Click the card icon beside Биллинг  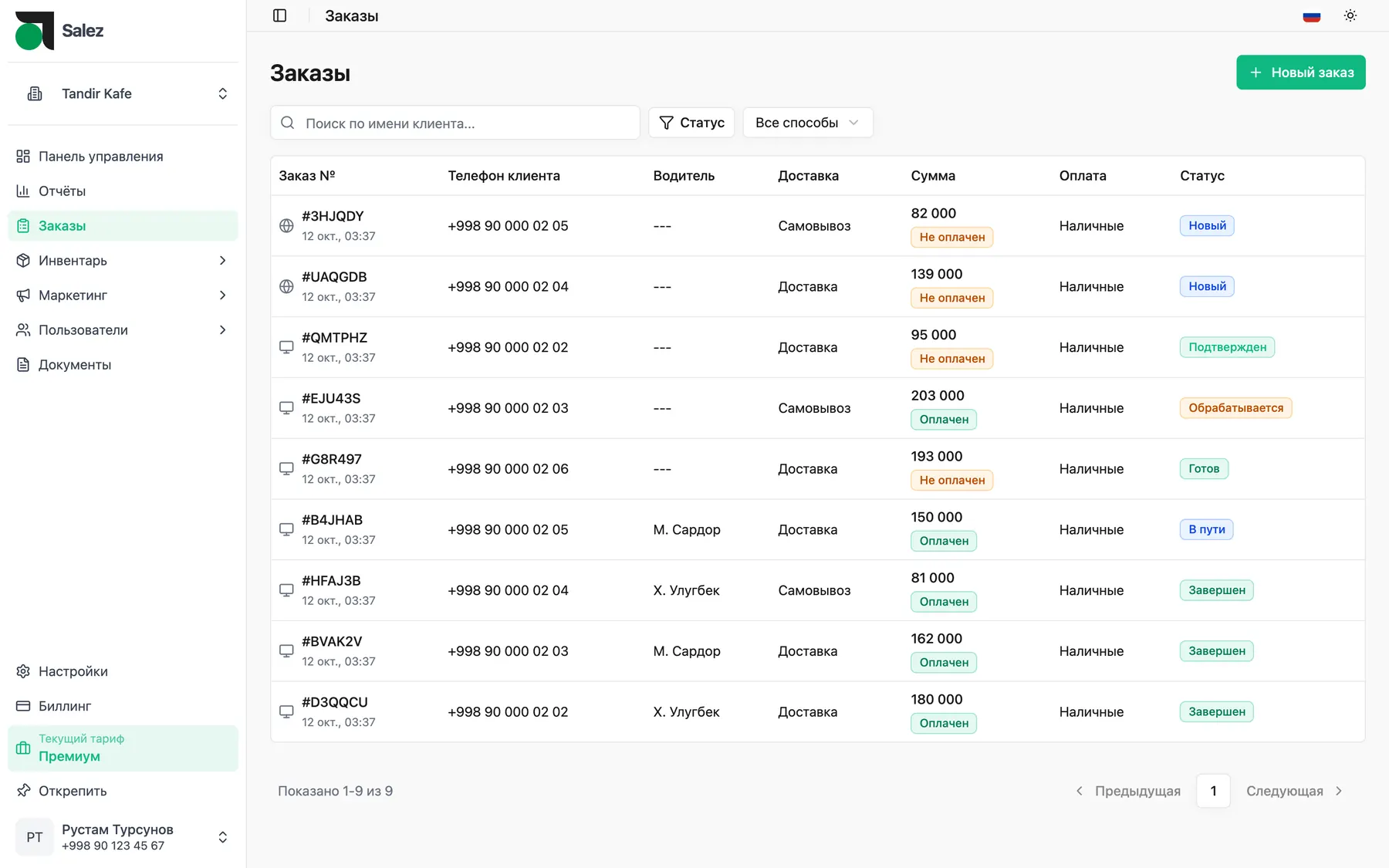[23, 706]
